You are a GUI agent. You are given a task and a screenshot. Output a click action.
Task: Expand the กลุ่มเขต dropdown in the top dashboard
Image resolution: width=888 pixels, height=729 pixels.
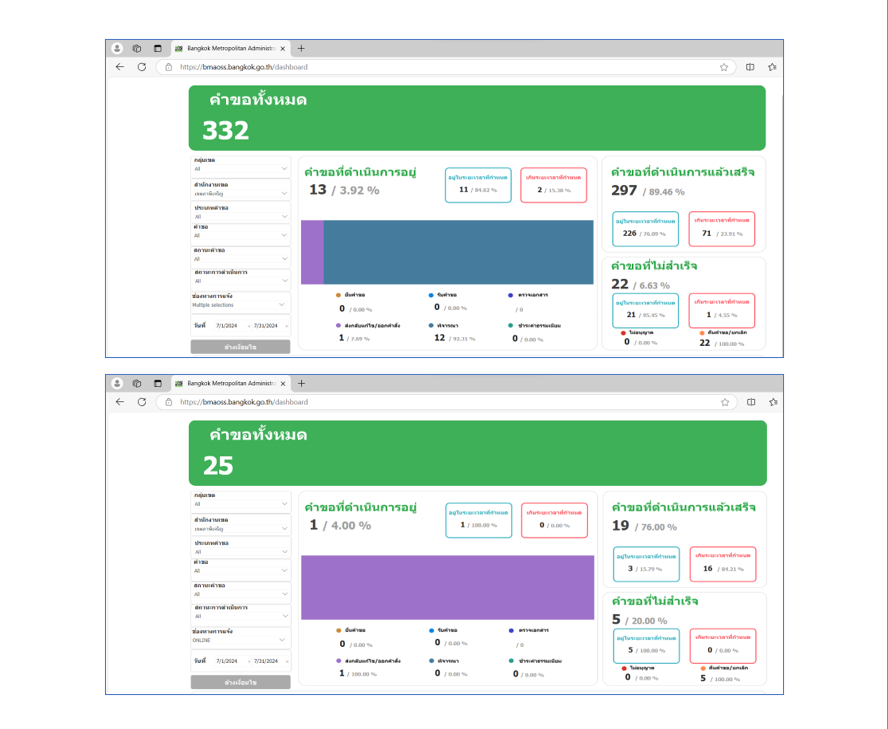pos(240,168)
